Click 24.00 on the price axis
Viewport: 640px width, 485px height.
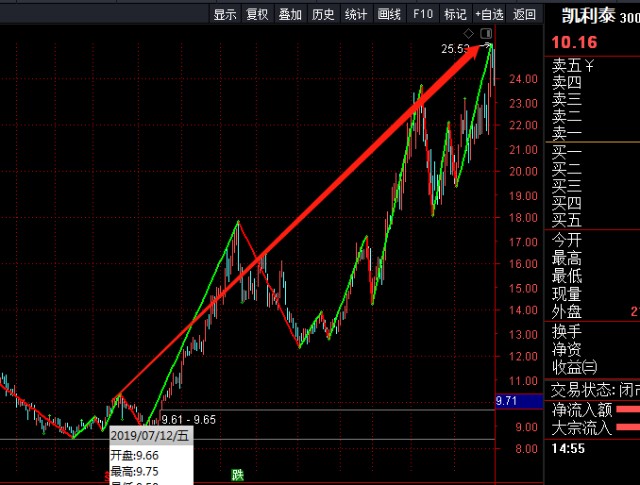click(x=523, y=79)
